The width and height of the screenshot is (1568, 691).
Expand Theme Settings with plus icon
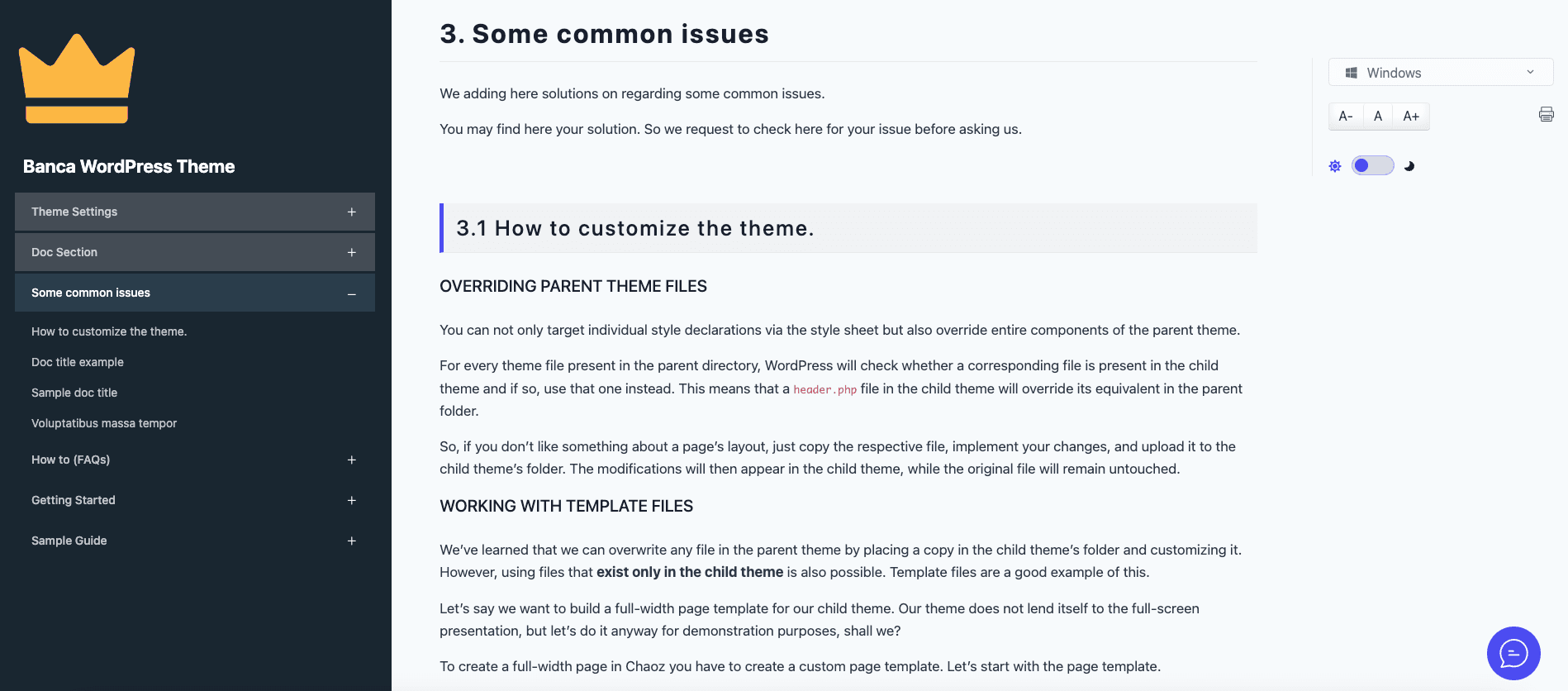click(351, 212)
